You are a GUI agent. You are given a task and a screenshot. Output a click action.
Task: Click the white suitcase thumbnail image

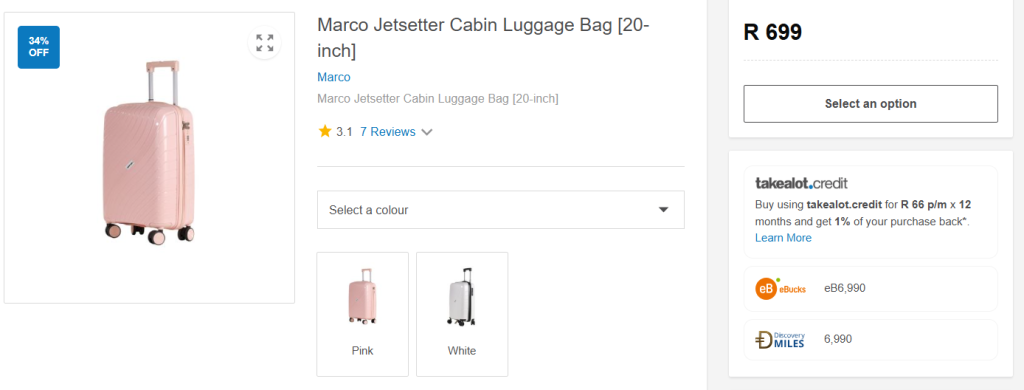click(x=461, y=297)
